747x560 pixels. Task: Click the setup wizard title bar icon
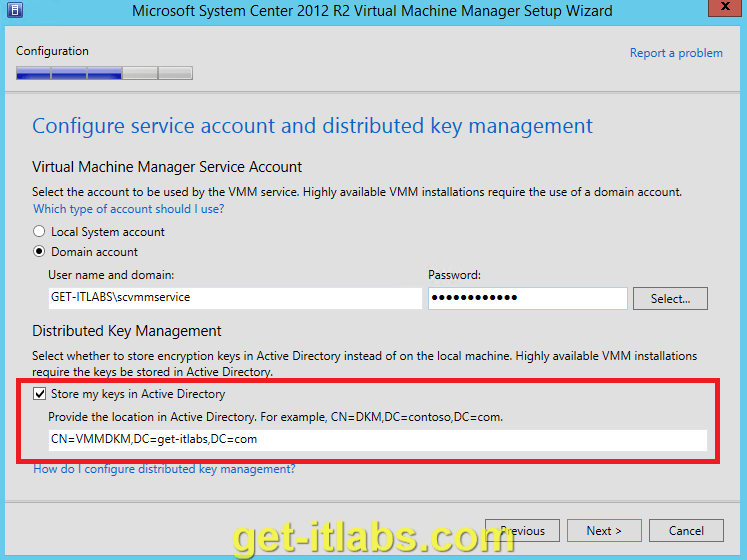pos(15,10)
